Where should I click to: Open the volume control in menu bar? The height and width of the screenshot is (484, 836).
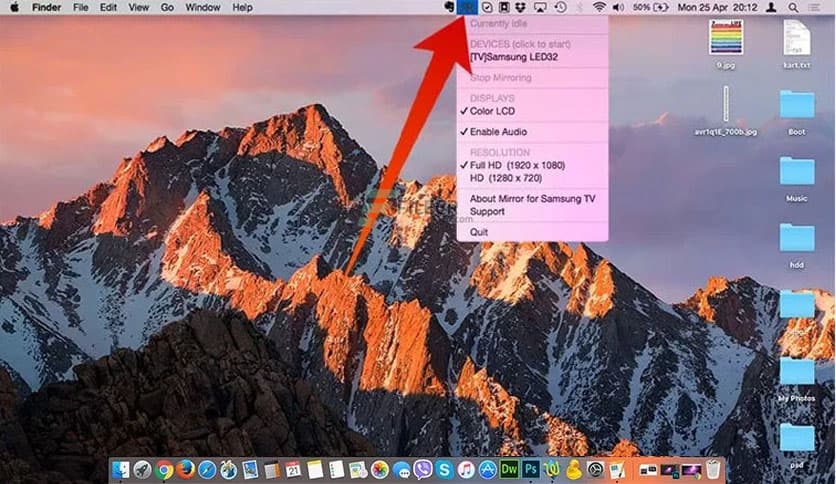click(618, 7)
